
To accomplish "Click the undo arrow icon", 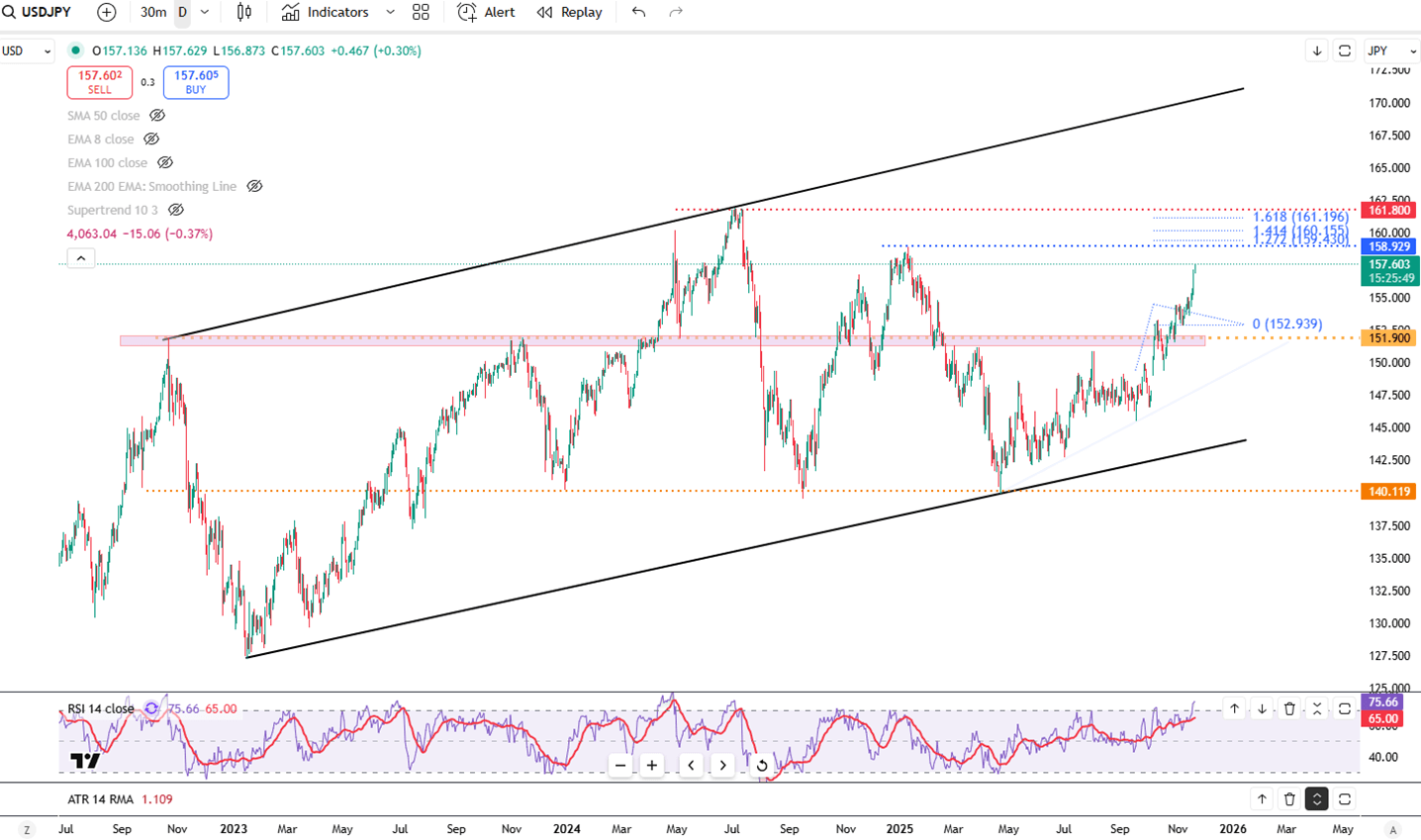I will (x=638, y=12).
